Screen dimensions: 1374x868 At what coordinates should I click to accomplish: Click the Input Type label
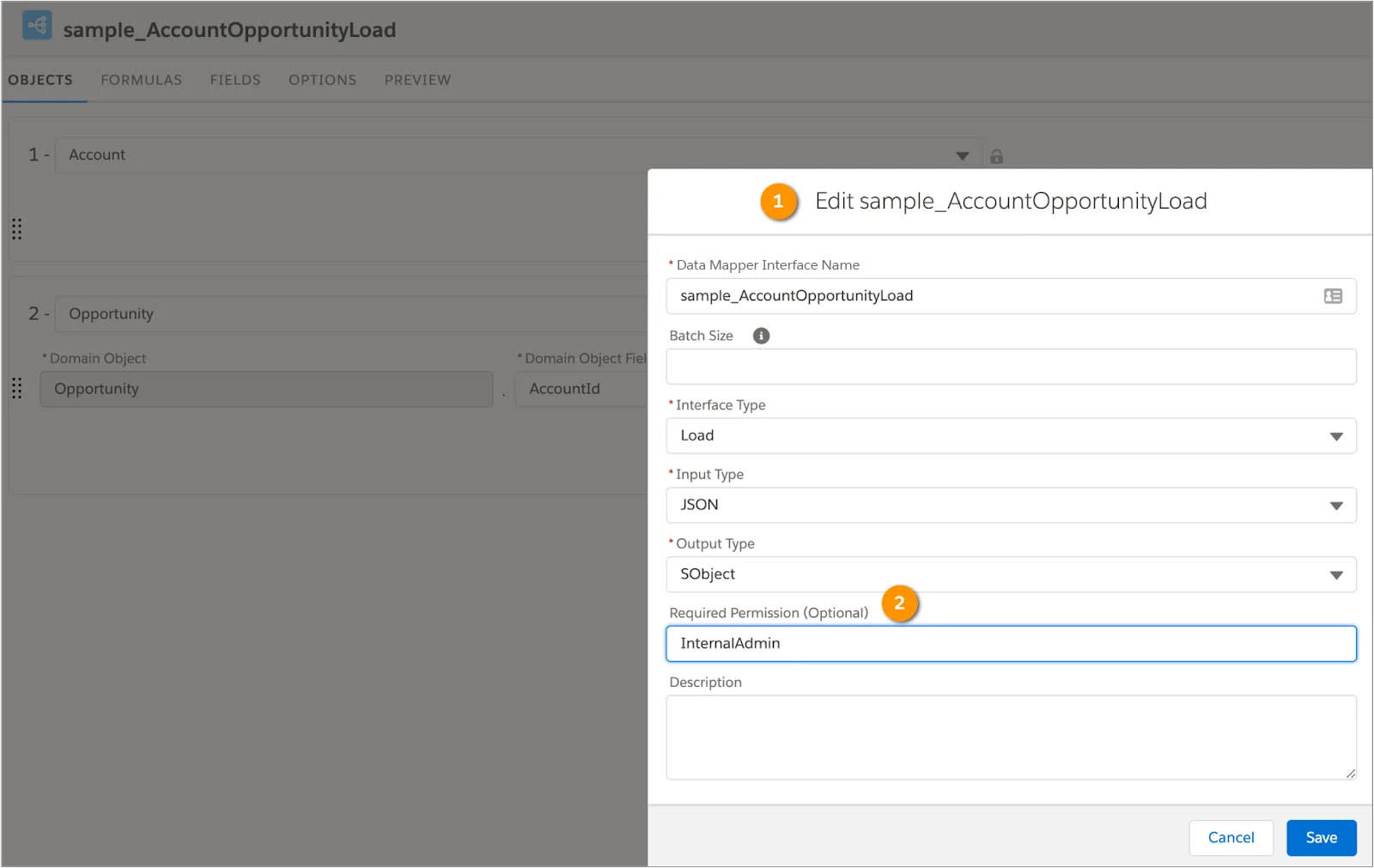tap(709, 475)
